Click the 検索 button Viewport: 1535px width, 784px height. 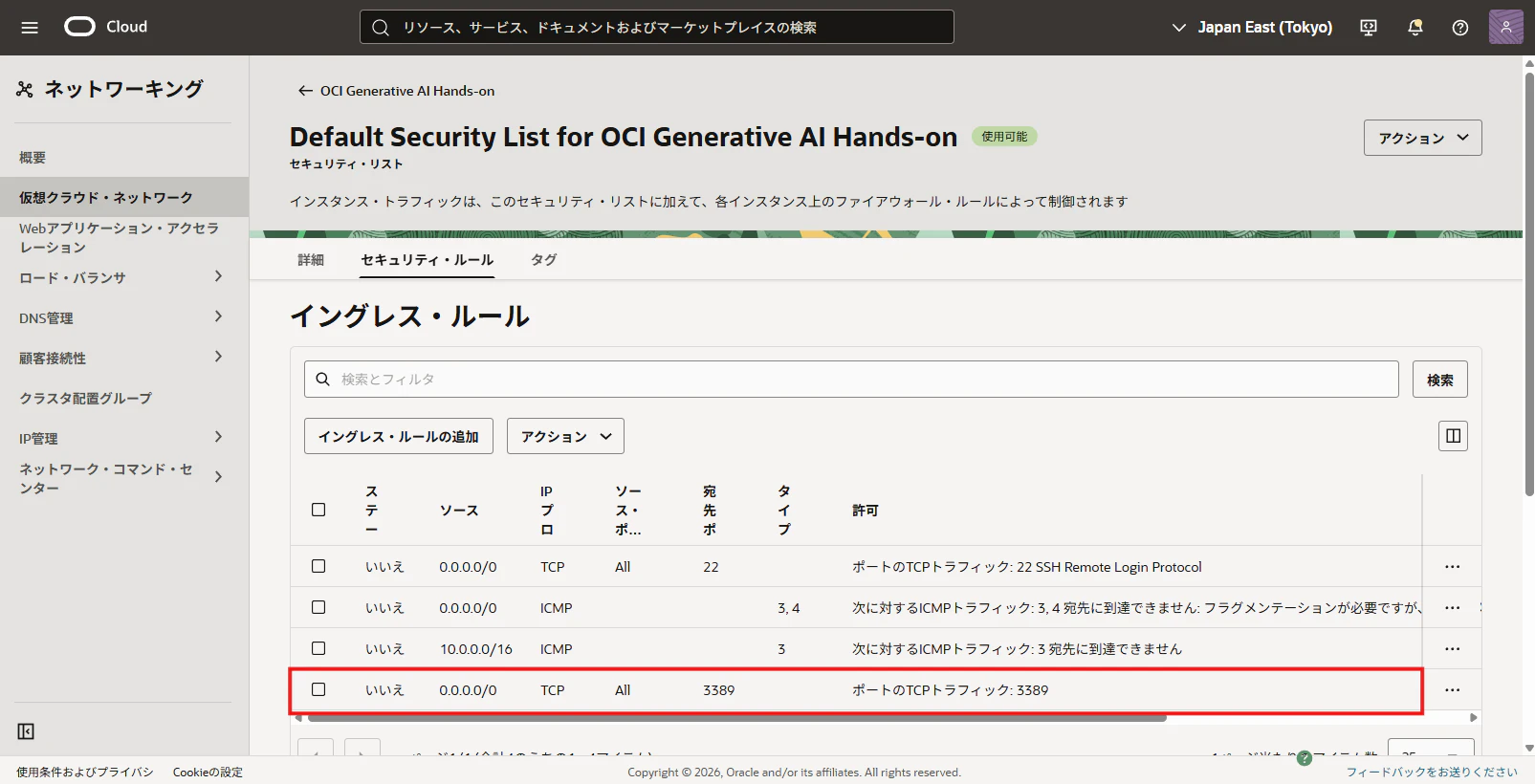click(x=1439, y=380)
